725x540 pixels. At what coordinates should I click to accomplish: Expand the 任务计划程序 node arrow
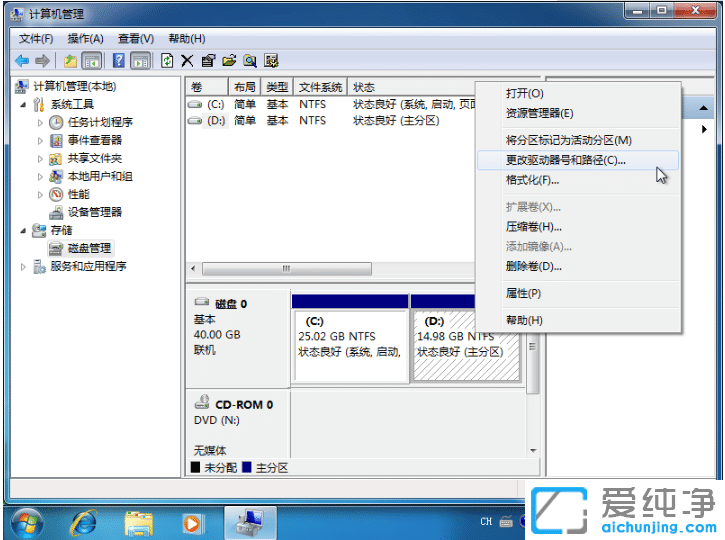pos(40,123)
